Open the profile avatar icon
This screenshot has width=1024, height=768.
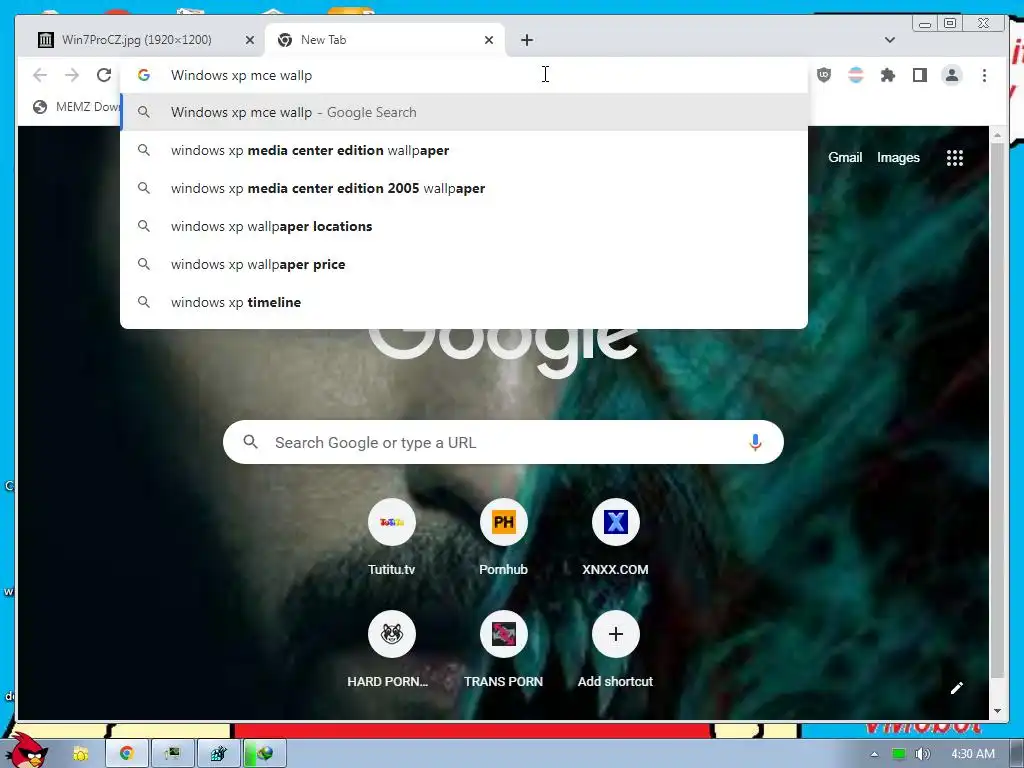pos(952,75)
